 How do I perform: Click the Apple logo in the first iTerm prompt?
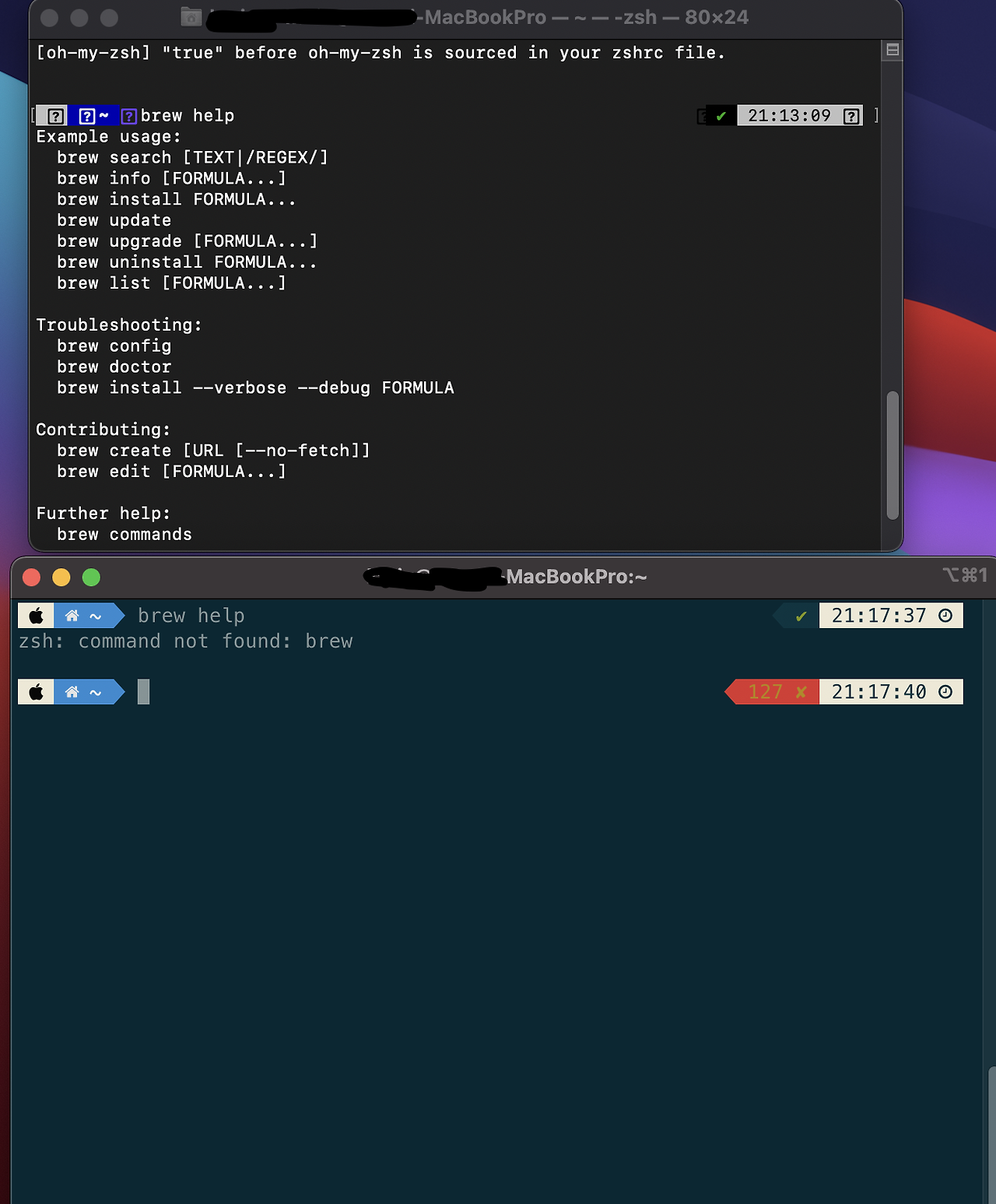click(36, 616)
